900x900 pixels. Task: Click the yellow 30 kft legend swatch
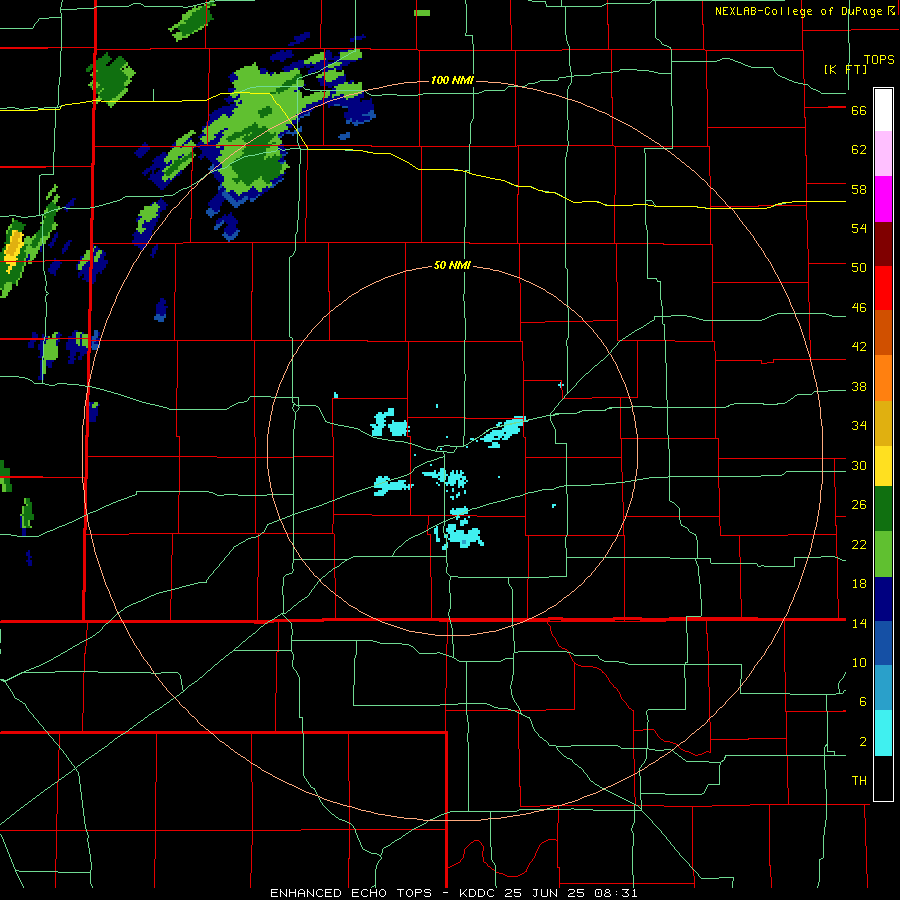(x=883, y=466)
